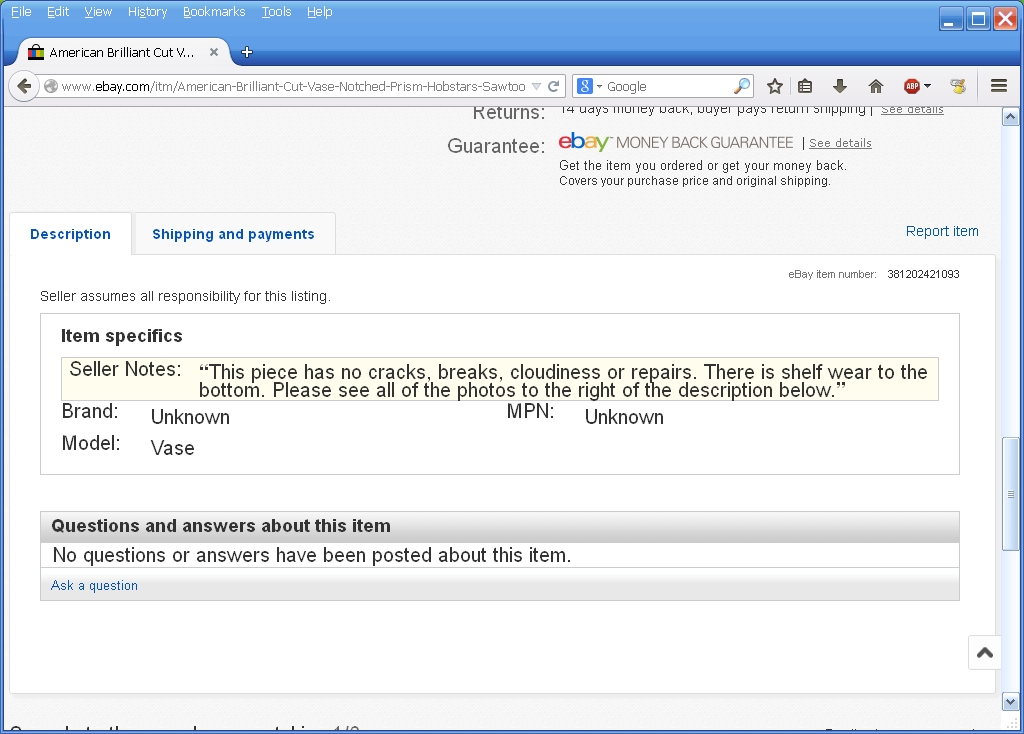Image resolution: width=1024 pixels, height=734 pixels.
Task: Expand the Adblock Plus dropdown arrow
Action: click(x=928, y=86)
